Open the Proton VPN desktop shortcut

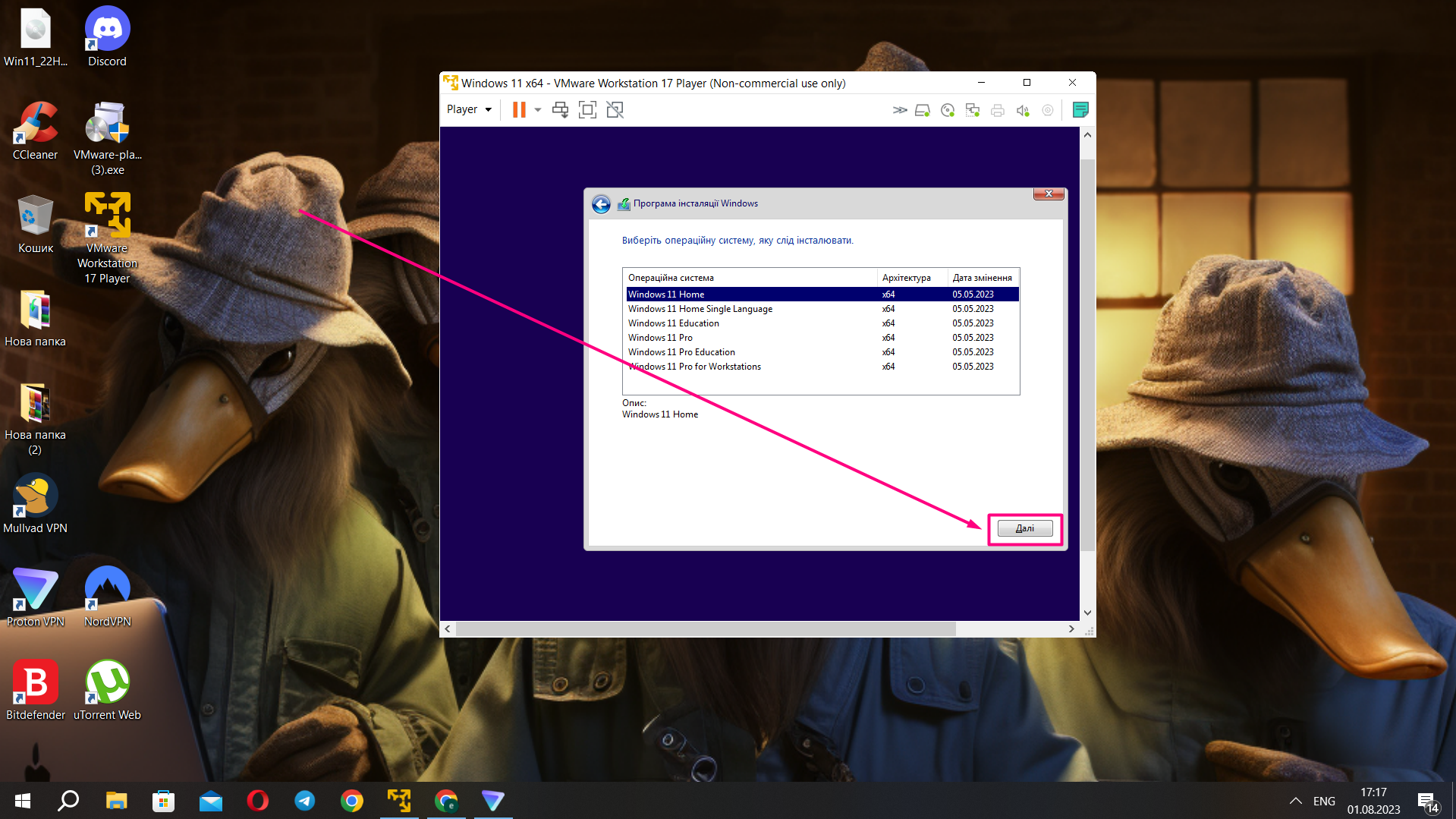click(35, 597)
